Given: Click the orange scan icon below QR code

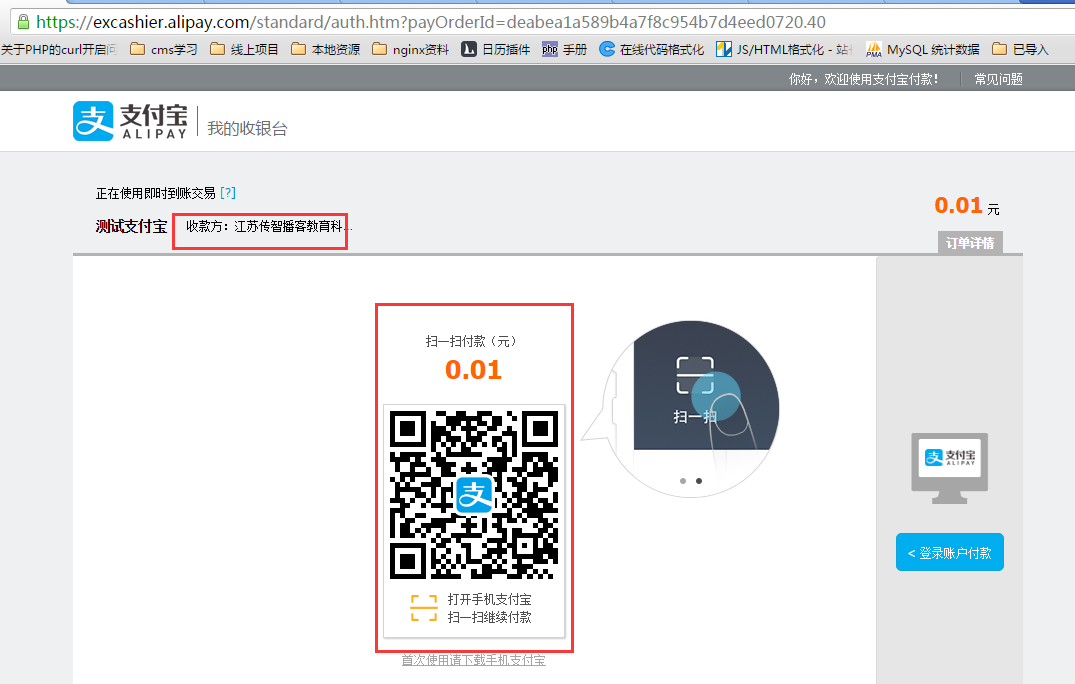Looking at the screenshot, I should click(x=424, y=607).
